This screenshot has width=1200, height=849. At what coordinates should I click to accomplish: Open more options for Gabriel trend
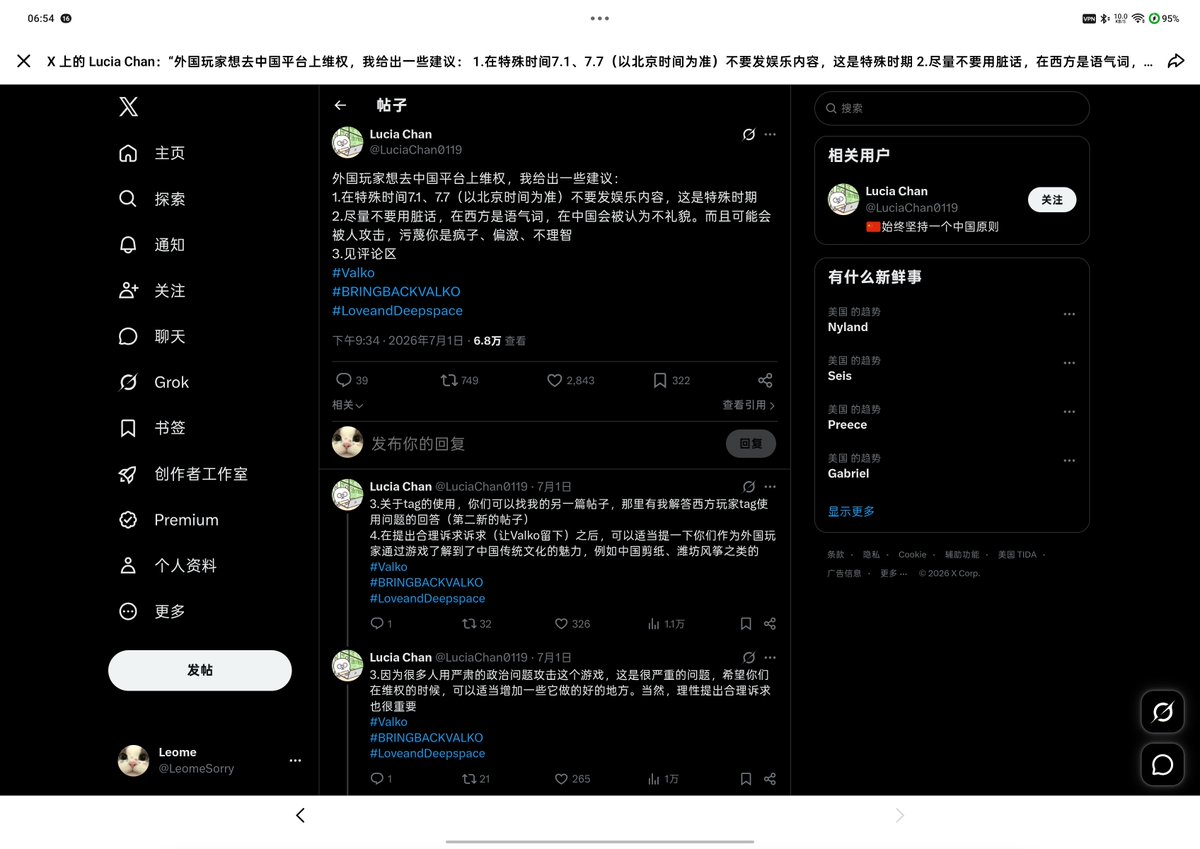click(1069, 461)
